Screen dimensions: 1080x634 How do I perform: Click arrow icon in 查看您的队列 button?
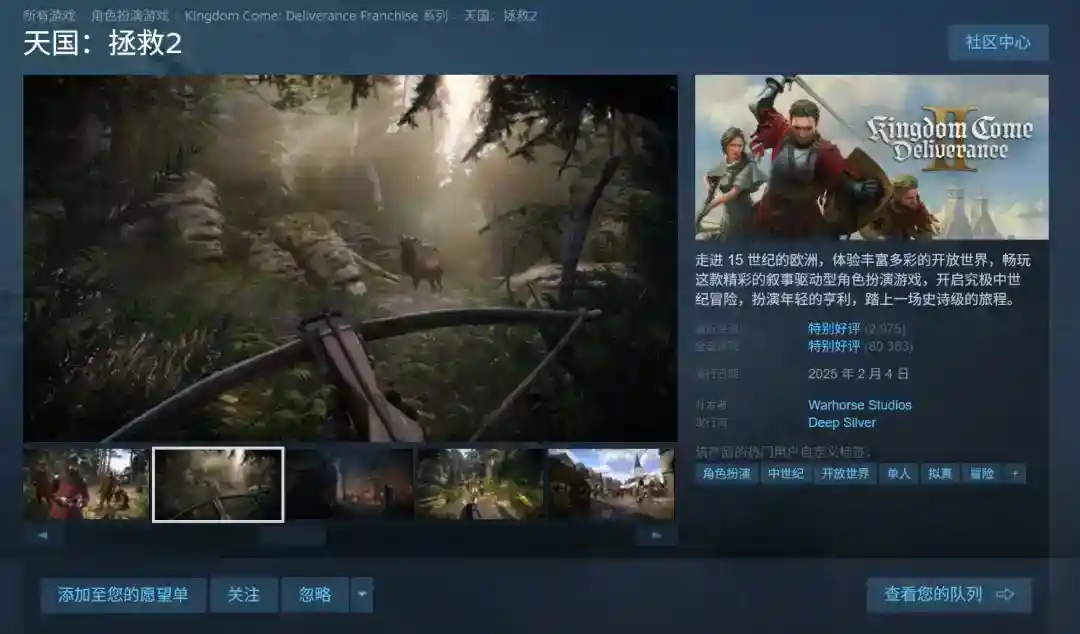[1005, 594]
